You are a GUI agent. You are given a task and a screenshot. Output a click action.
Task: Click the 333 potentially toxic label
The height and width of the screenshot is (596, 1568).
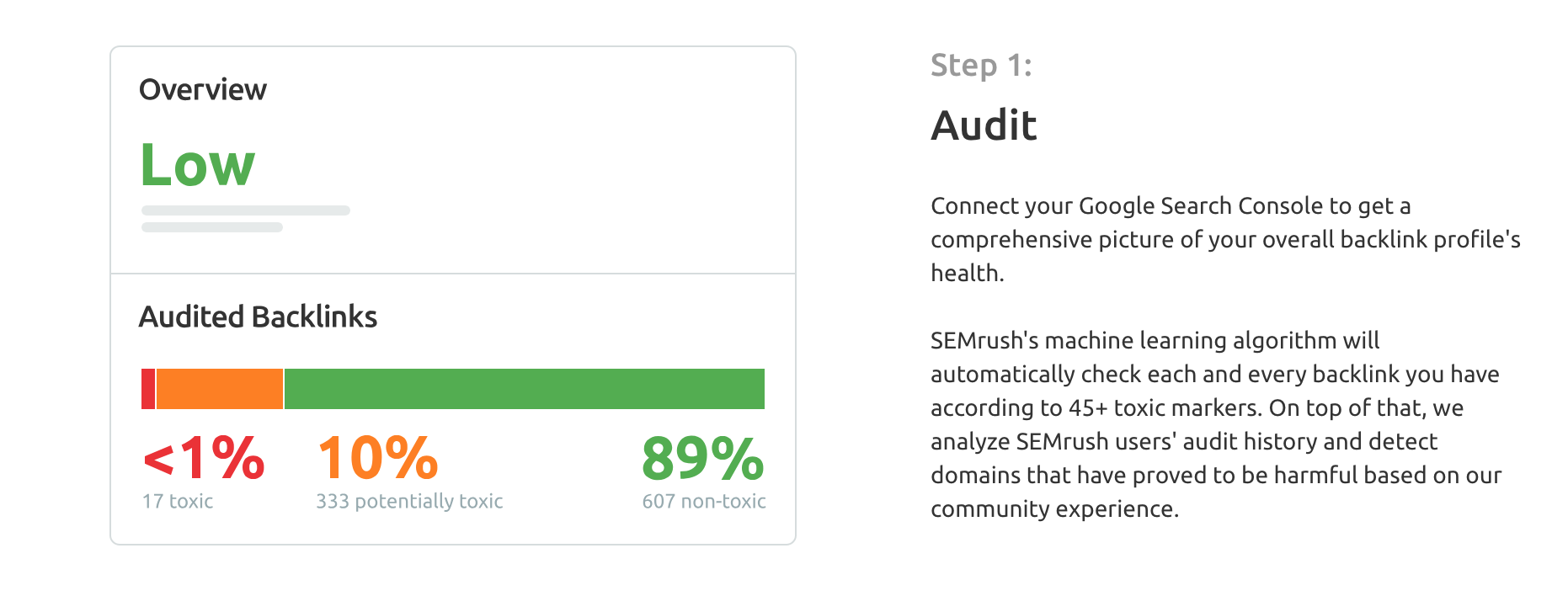(409, 501)
